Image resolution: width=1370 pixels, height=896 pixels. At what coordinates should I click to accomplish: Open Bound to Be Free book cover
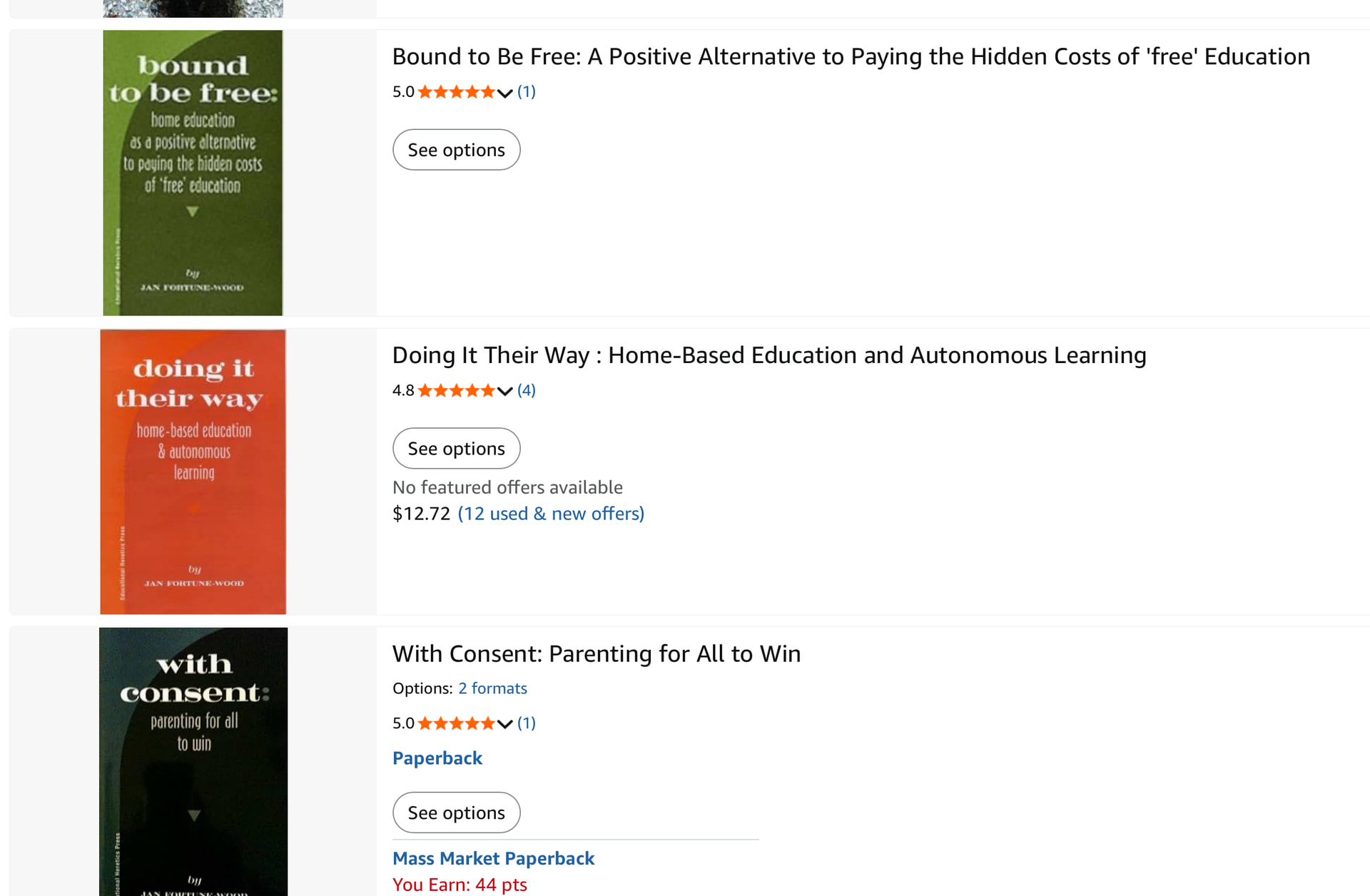click(x=193, y=173)
